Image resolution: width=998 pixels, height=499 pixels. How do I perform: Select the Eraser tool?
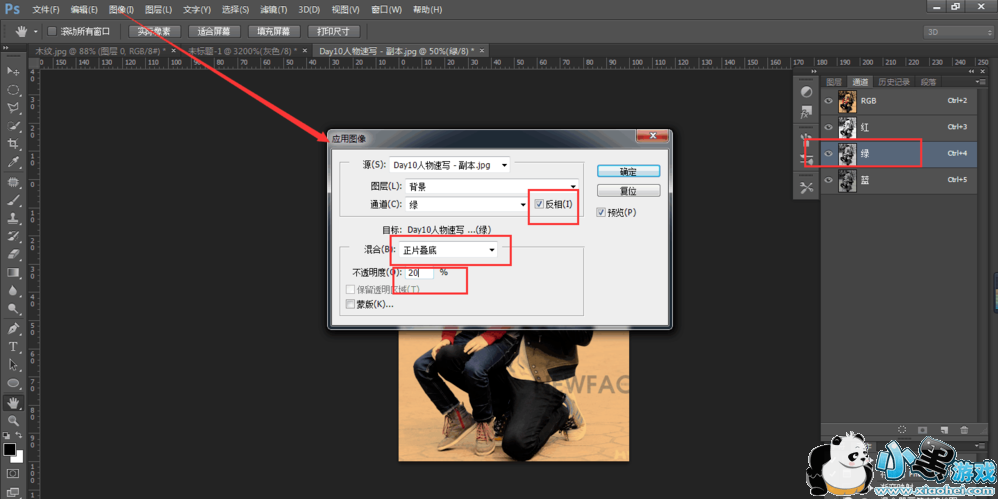point(13,255)
